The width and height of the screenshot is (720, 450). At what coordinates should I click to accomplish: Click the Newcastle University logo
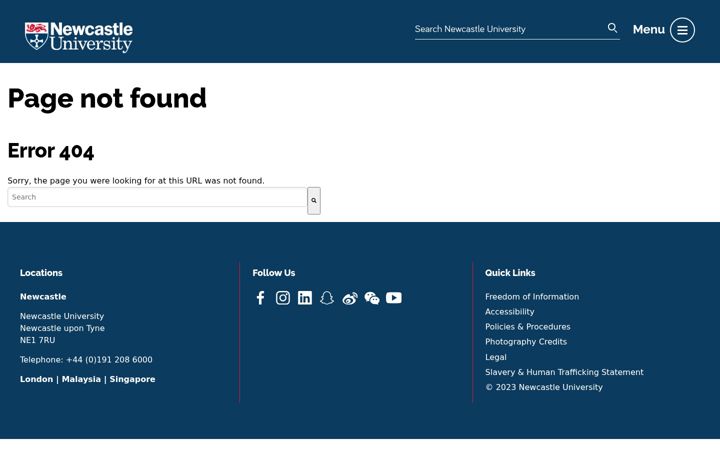79,37
